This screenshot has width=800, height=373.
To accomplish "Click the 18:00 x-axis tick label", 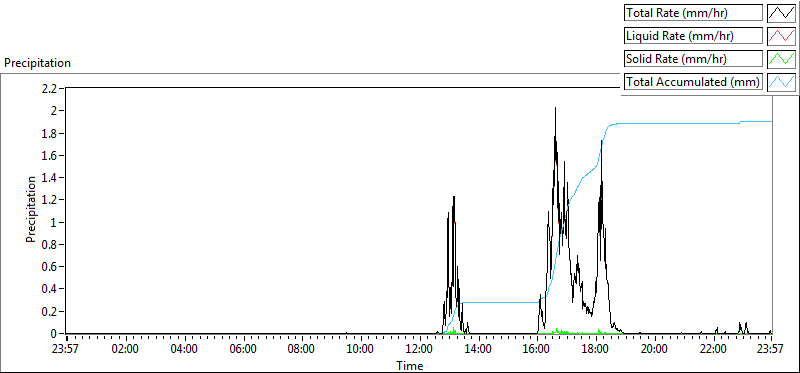I will click(x=595, y=350).
